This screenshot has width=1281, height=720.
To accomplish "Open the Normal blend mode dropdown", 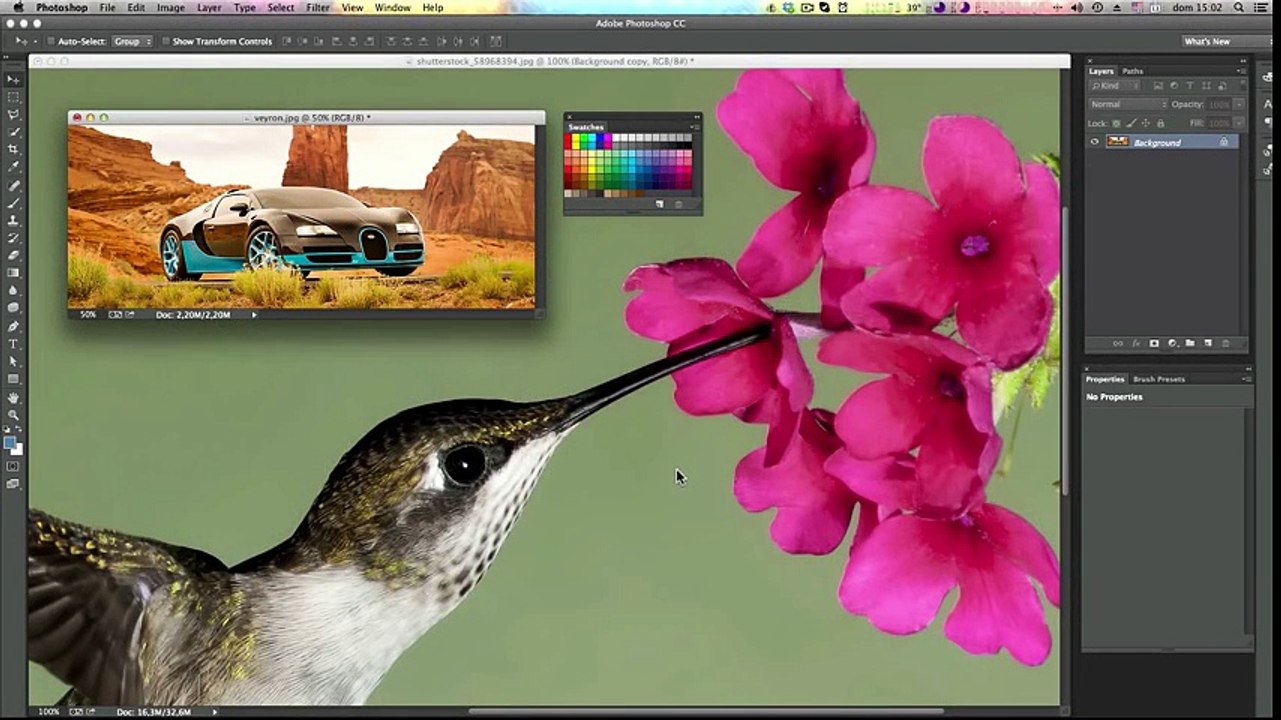I will pos(1128,104).
